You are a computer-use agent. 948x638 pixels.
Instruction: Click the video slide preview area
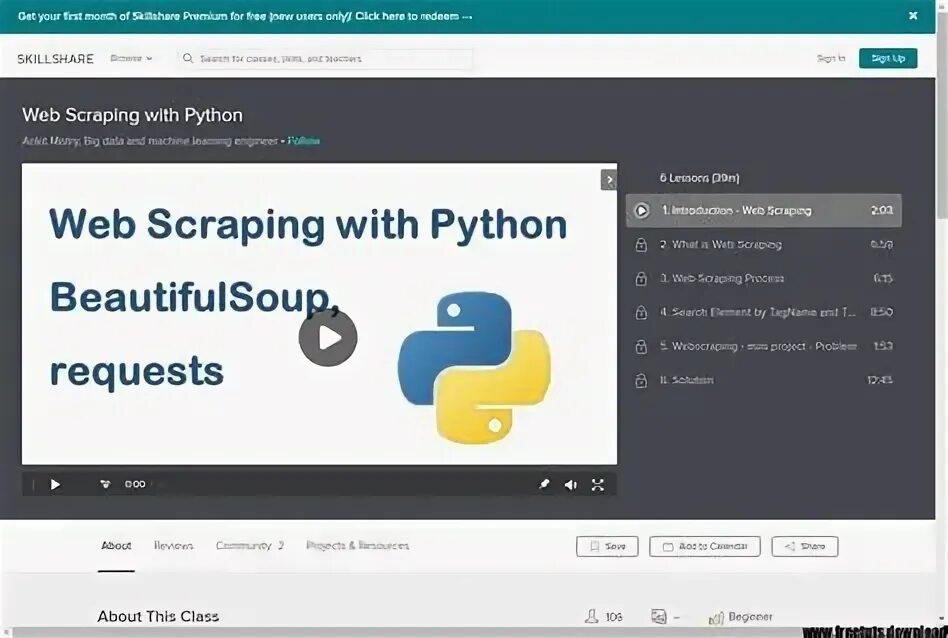point(319,314)
